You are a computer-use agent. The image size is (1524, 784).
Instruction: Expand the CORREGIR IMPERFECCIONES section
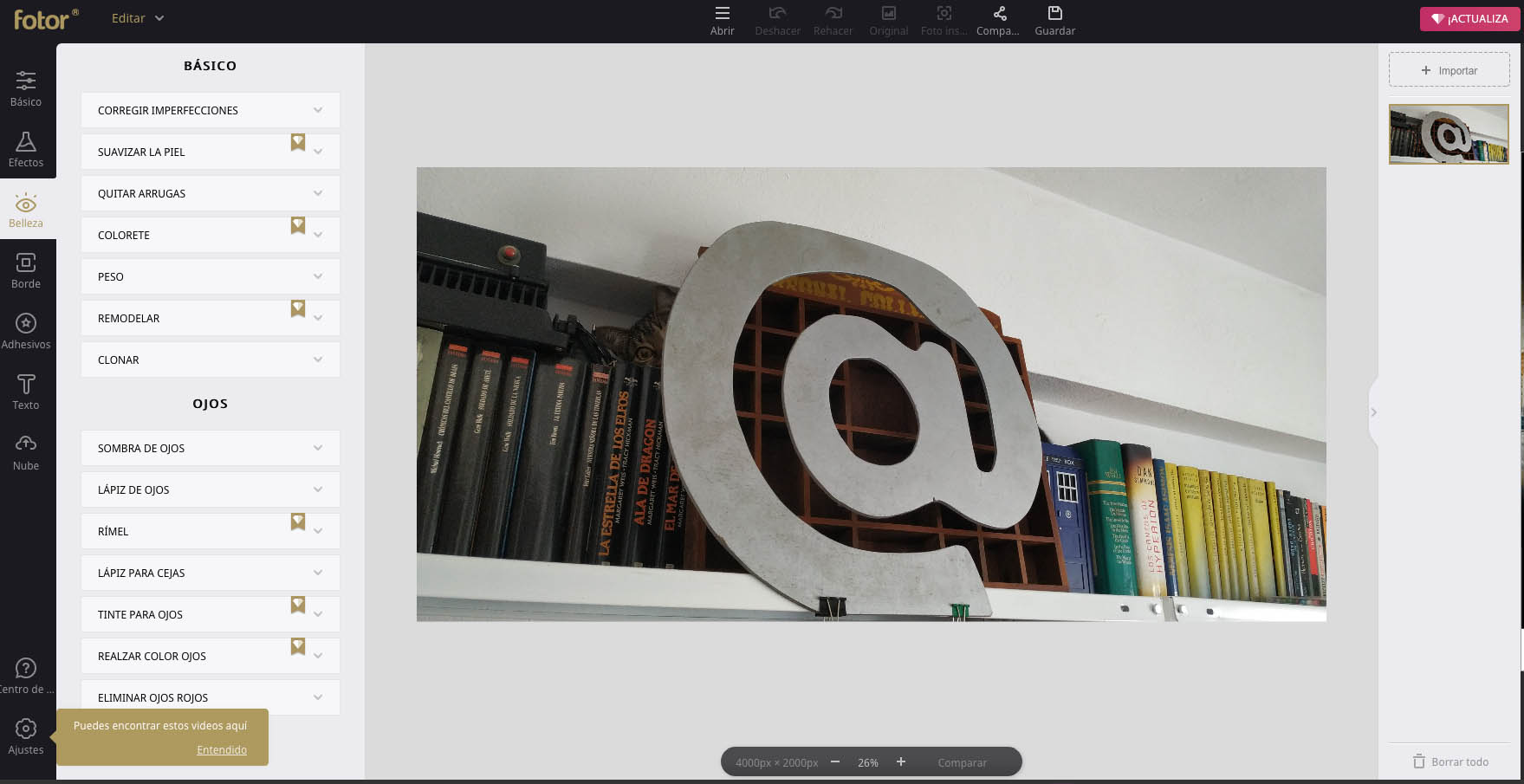click(210, 110)
